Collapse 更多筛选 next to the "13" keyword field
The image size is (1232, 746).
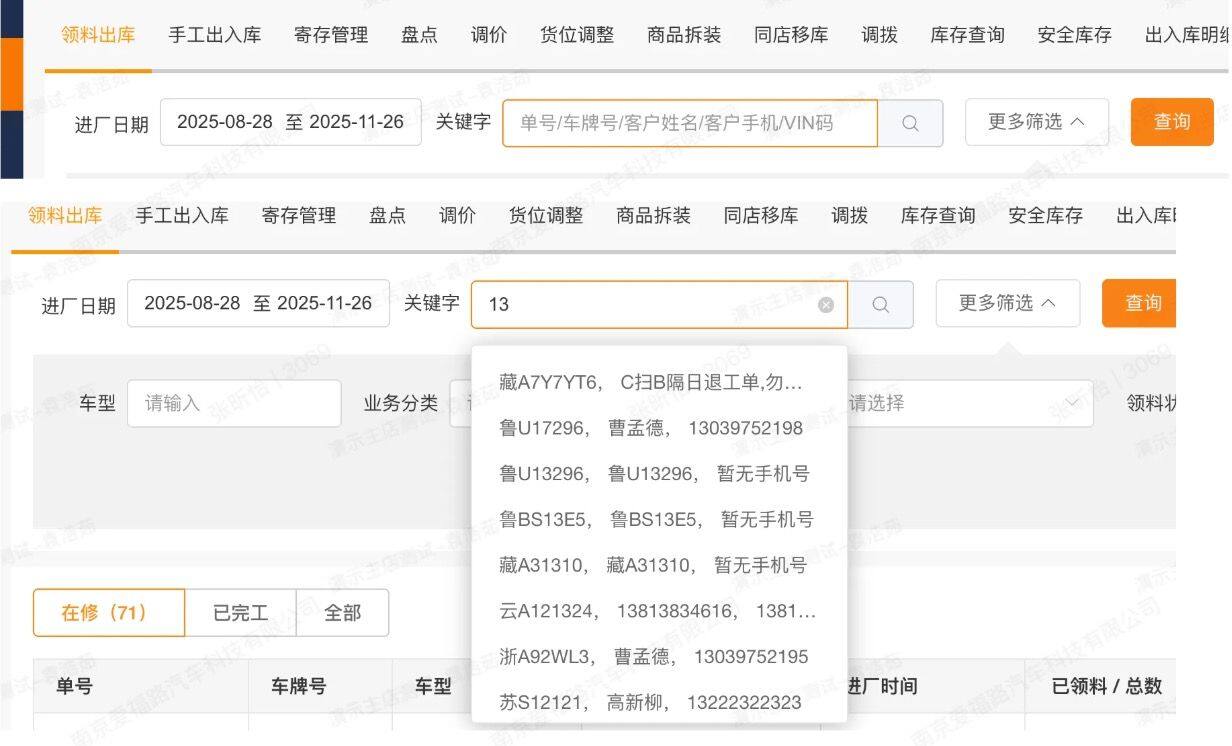pyautogui.click(x=1007, y=303)
